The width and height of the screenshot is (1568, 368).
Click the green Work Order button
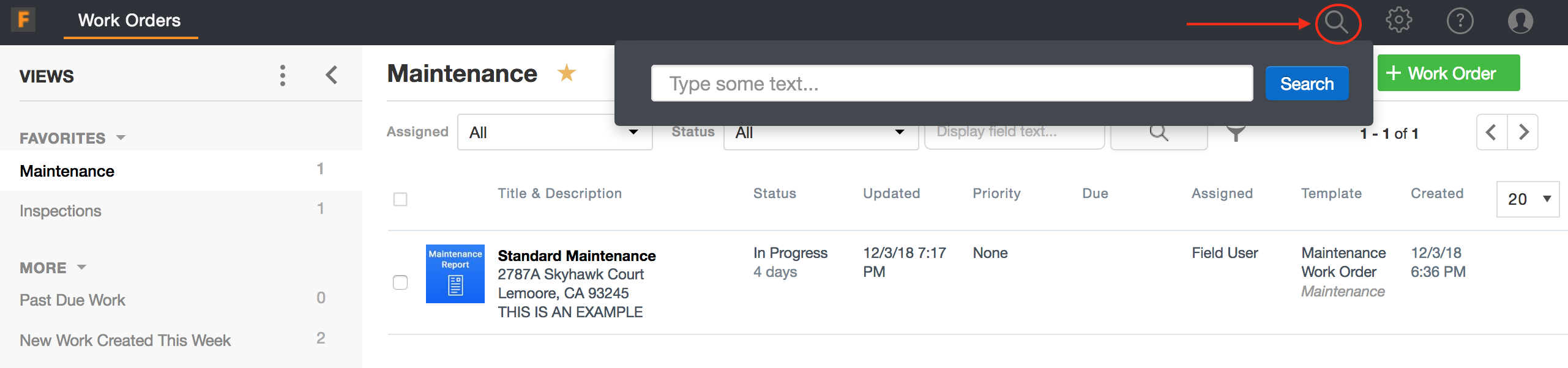[x=1448, y=72]
